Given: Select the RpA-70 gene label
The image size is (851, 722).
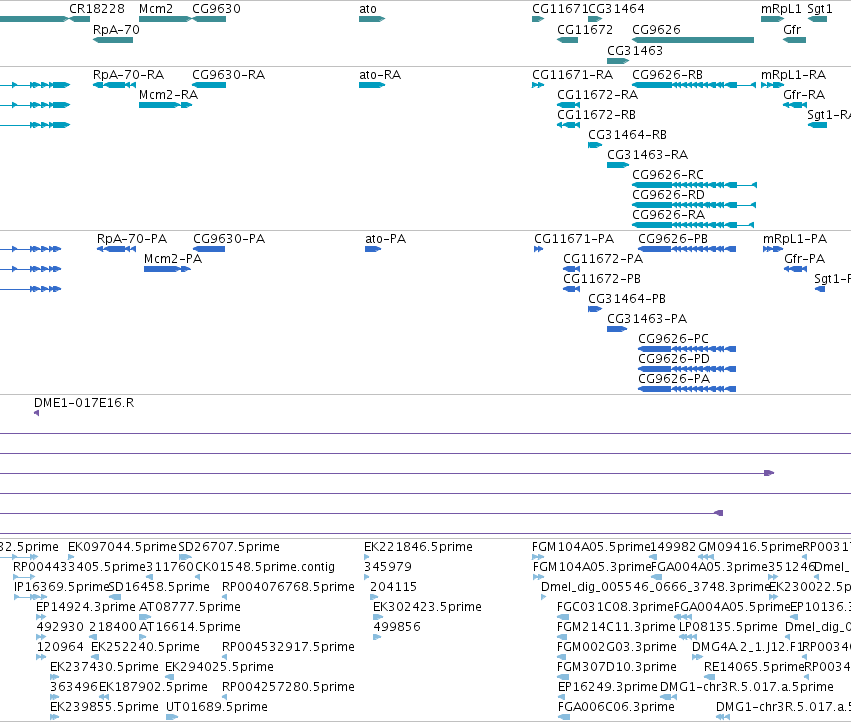Looking at the screenshot, I should click(x=116, y=29).
